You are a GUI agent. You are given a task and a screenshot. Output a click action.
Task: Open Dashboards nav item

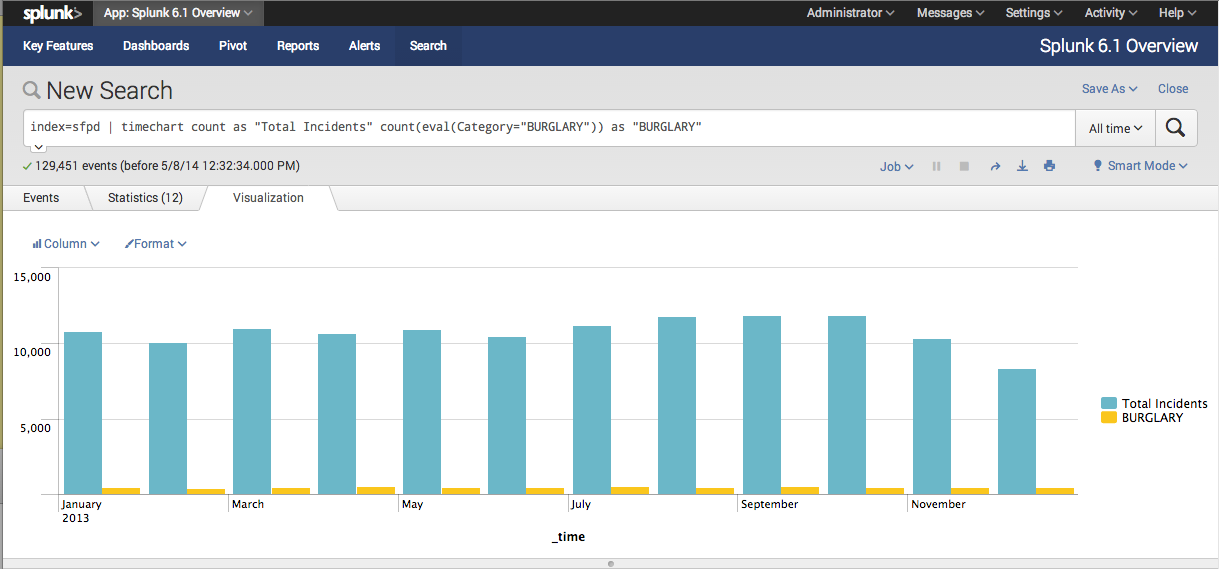click(x=156, y=46)
